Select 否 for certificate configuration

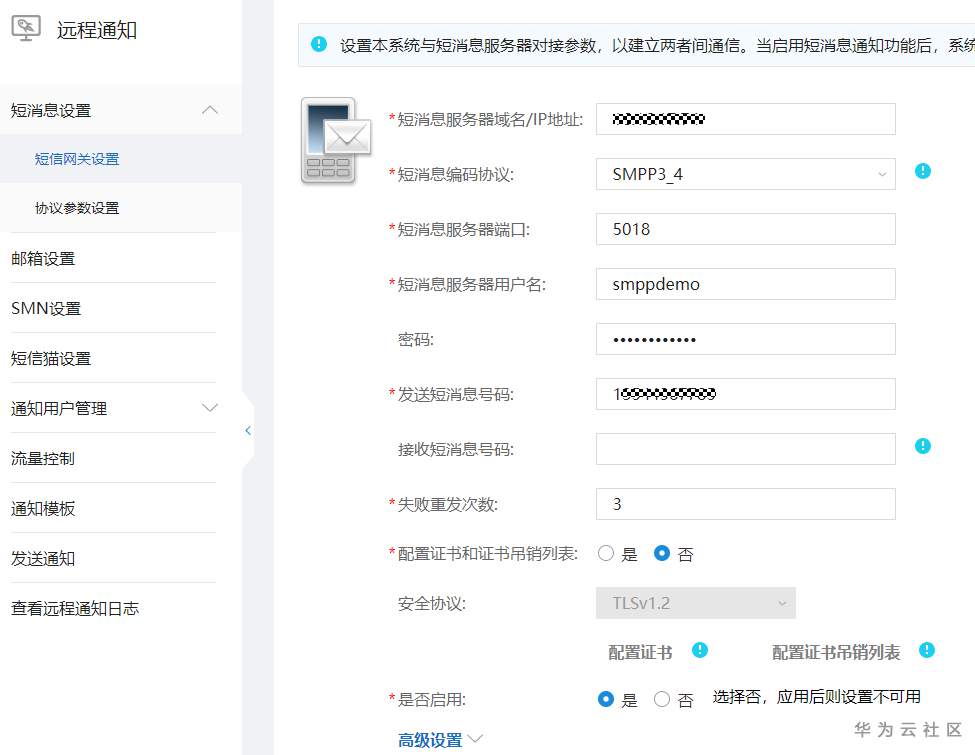(x=662, y=553)
